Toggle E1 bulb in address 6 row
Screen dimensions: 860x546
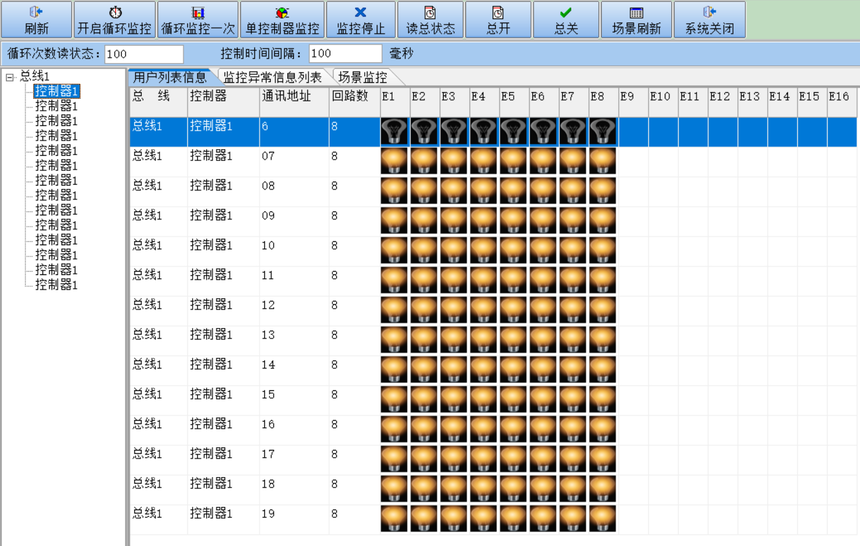point(394,132)
